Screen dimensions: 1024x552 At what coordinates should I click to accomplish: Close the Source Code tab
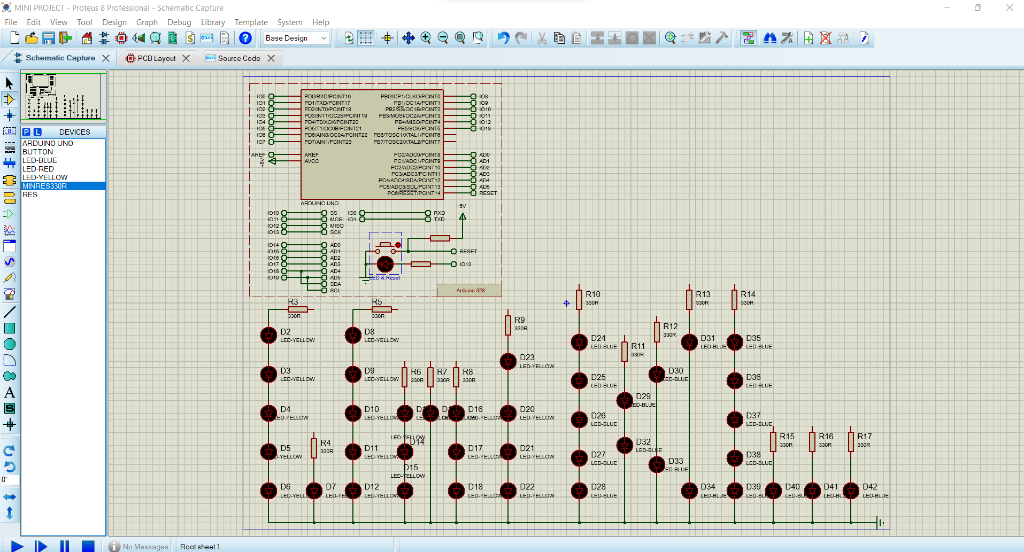(271, 58)
